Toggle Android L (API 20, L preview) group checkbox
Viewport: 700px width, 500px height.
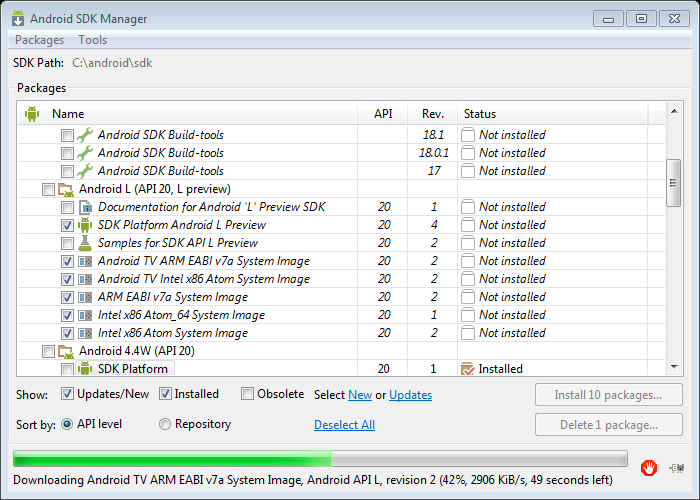coord(48,189)
